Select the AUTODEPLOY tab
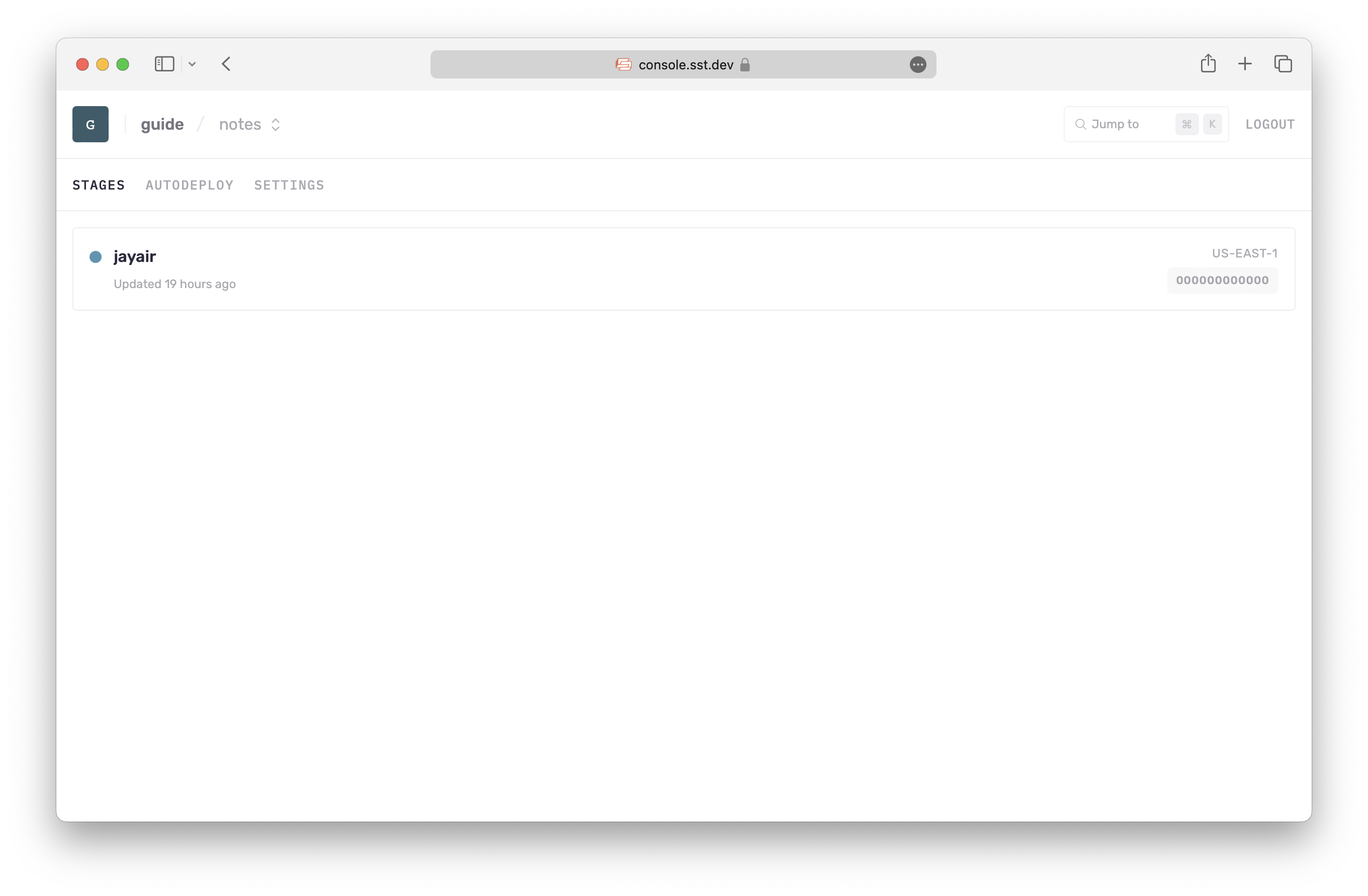This screenshot has height=896, width=1368. pos(189,184)
